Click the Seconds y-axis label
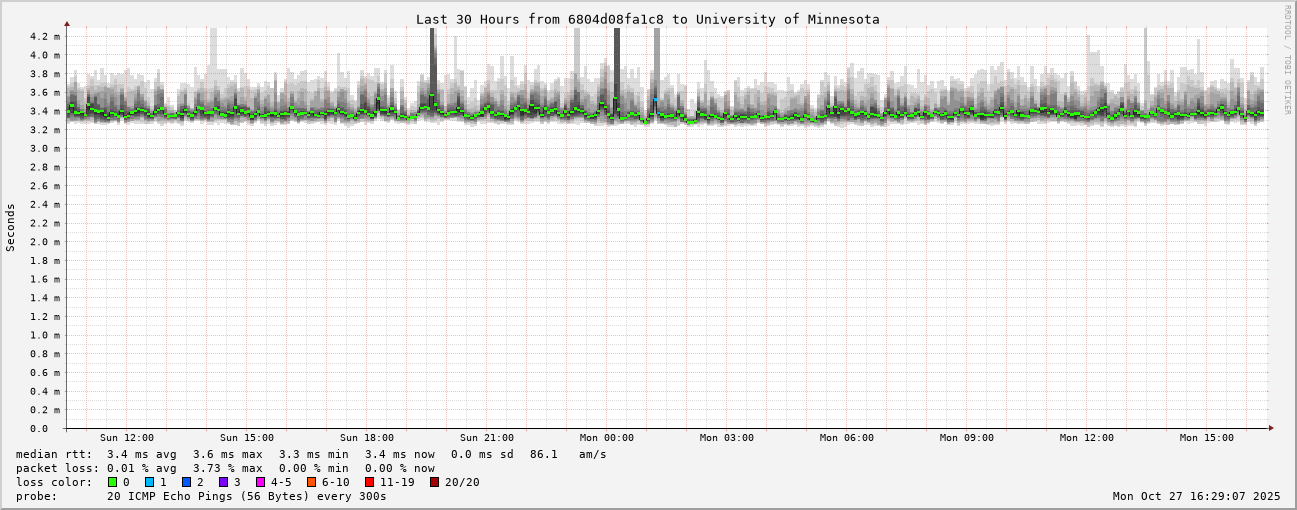 click(11, 228)
